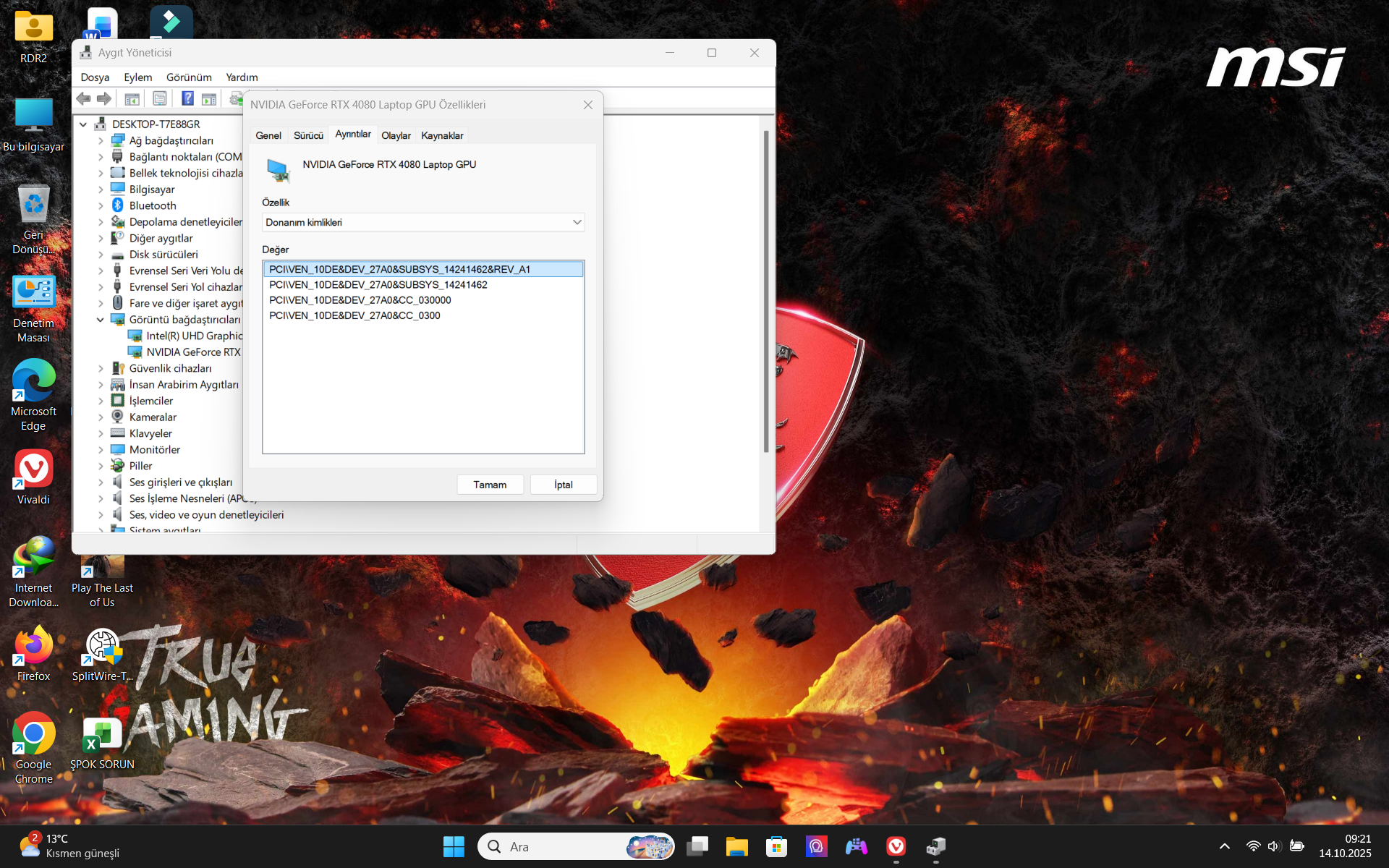Open Task View on the taskbar
This screenshot has width=1389, height=868.
tap(697, 846)
